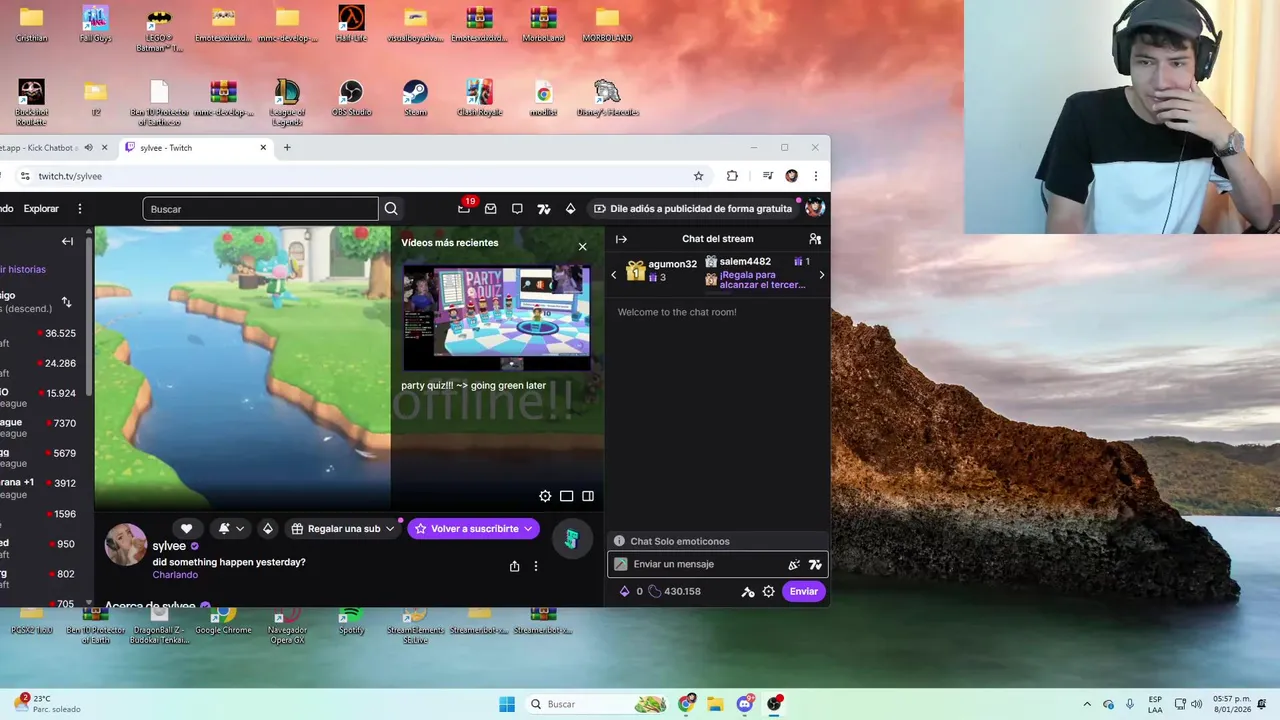Open the Chrome three-dot menu

[x=815, y=176]
